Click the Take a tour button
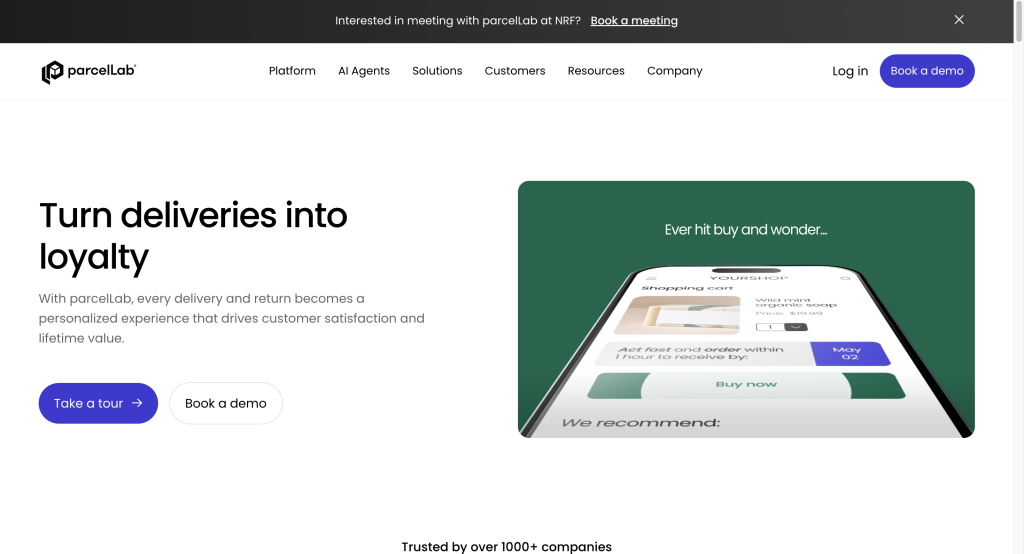The height and width of the screenshot is (554, 1024). (x=98, y=403)
